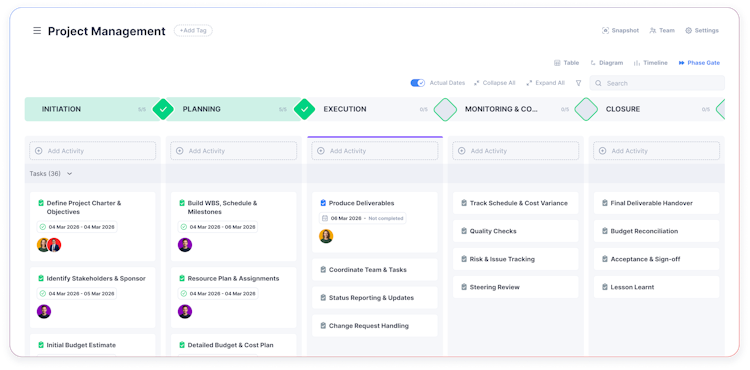Image resolution: width=750 pixels, height=370 pixels.
Task: Click the Settings gear icon
Action: click(x=688, y=31)
